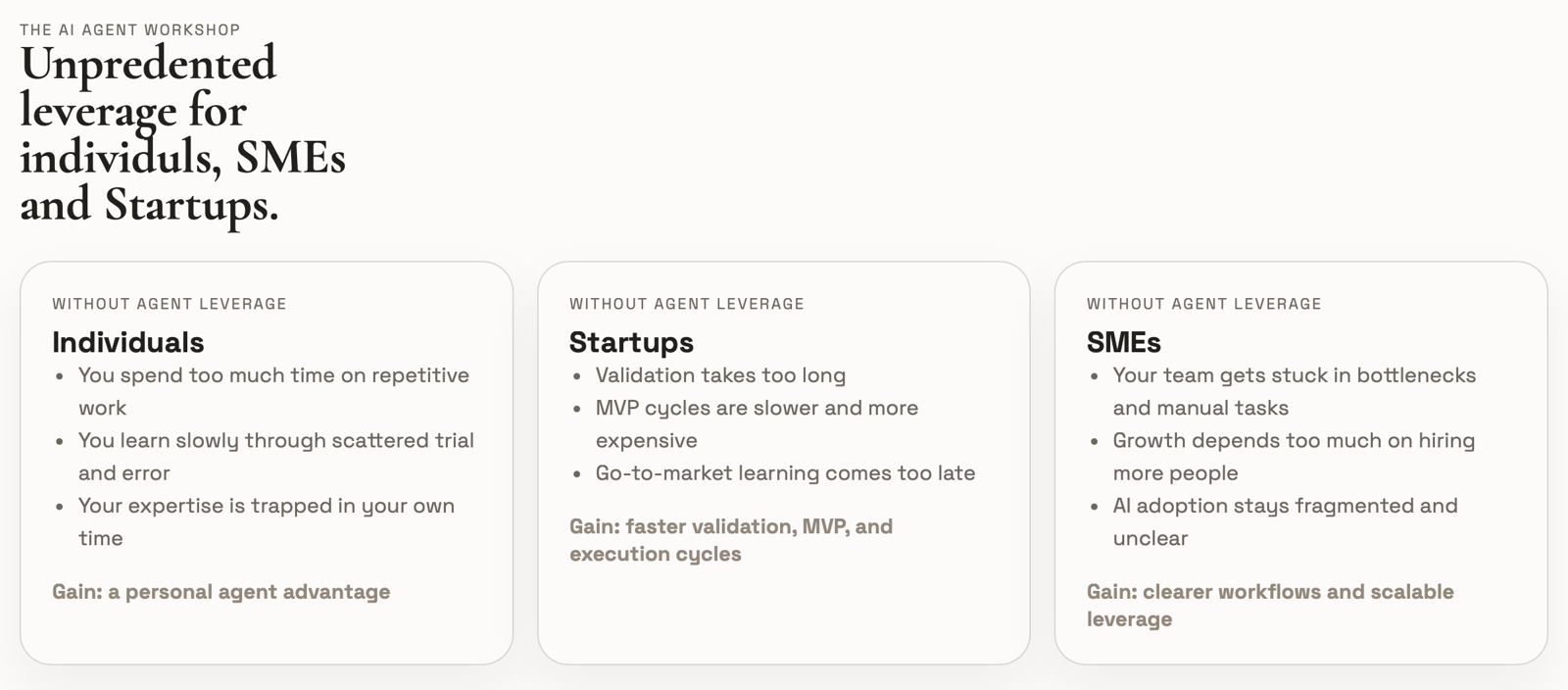The height and width of the screenshot is (690, 1568).
Task: Click the "MVP cycles are slower" bullet
Action: tap(757, 408)
